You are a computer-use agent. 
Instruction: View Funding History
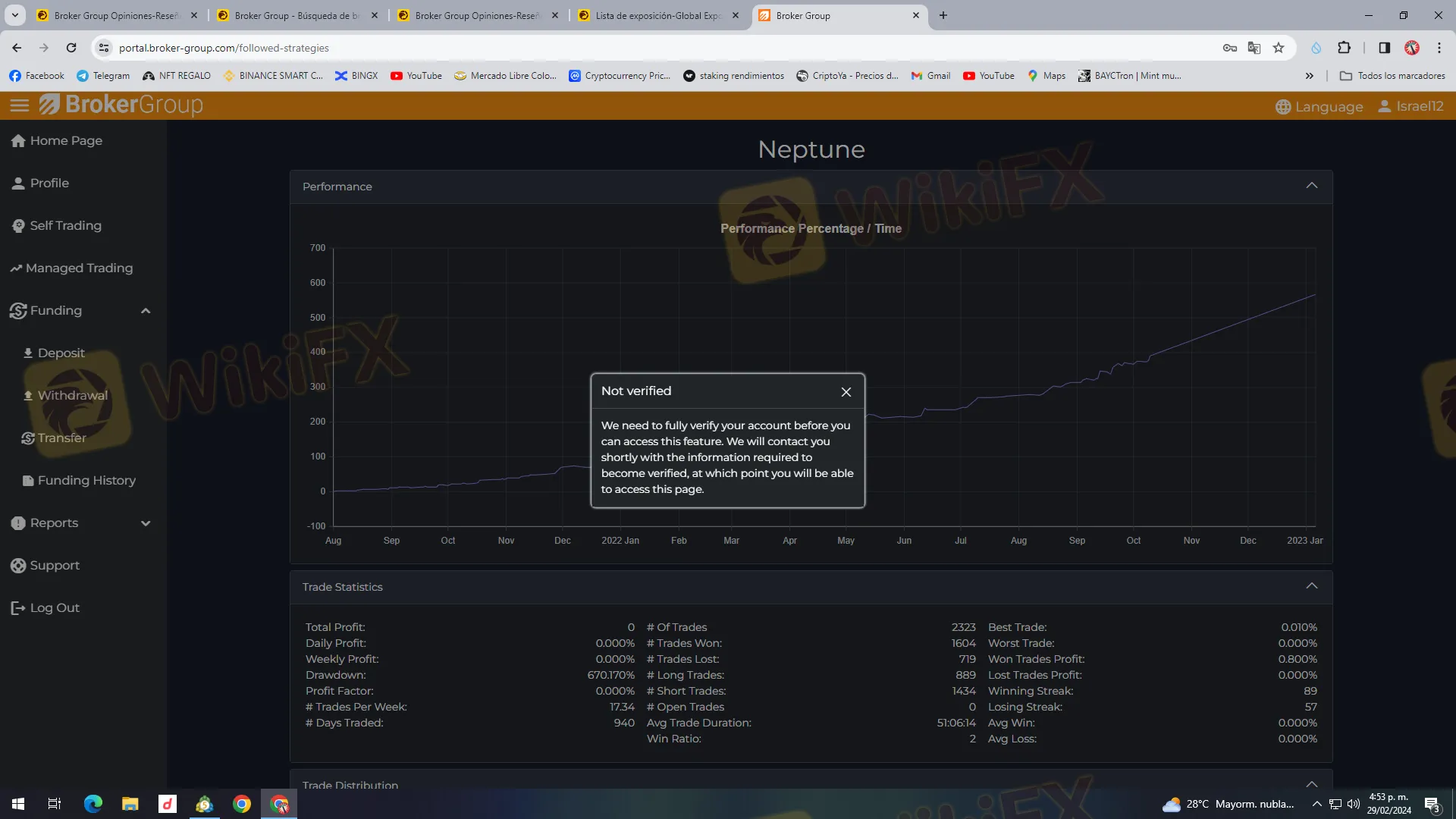tap(80, 481)
